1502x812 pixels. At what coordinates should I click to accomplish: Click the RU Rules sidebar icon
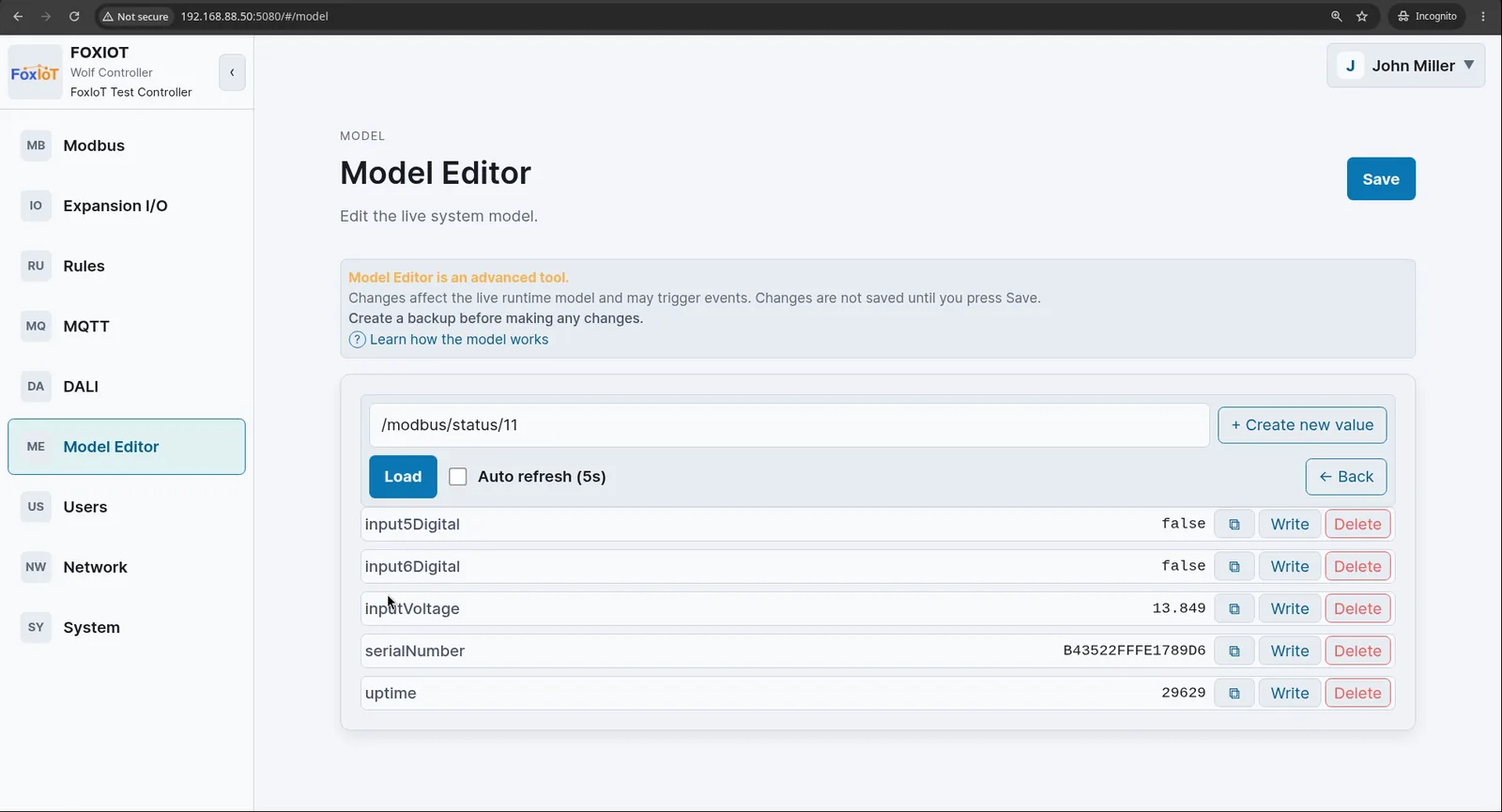tap(36, 266)
